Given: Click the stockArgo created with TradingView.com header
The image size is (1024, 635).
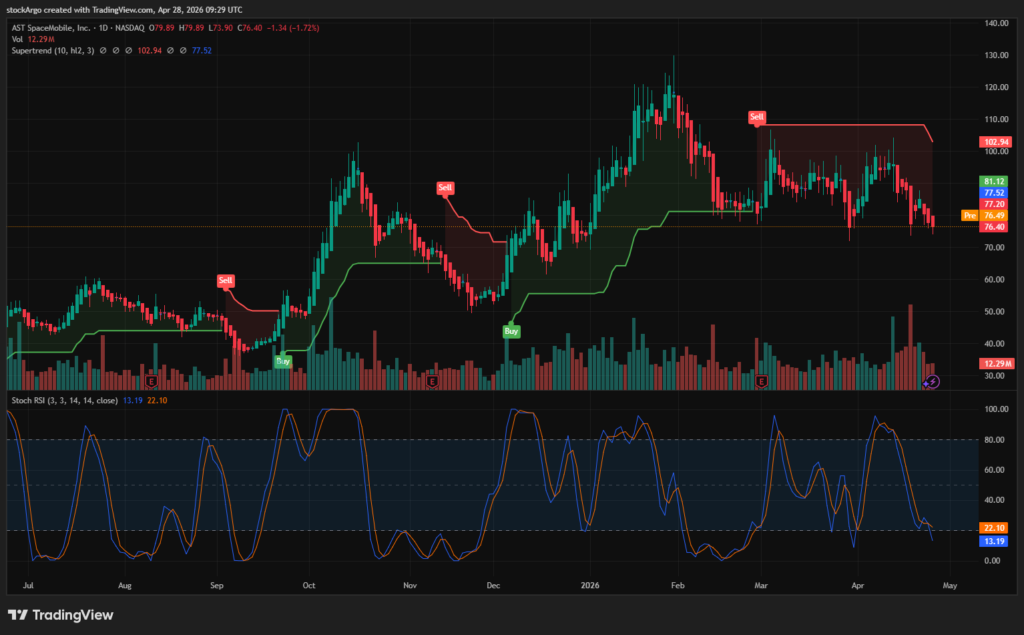Looking at the screenshot, I should click(x=124, y=10).
